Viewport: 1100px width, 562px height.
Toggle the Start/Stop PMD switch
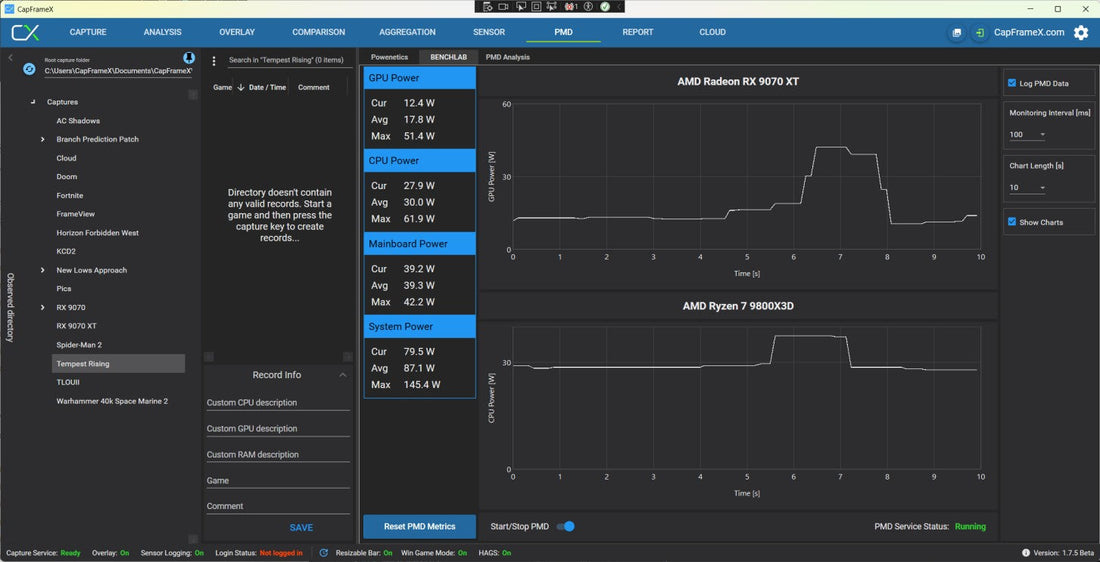[x=565, y=526]
